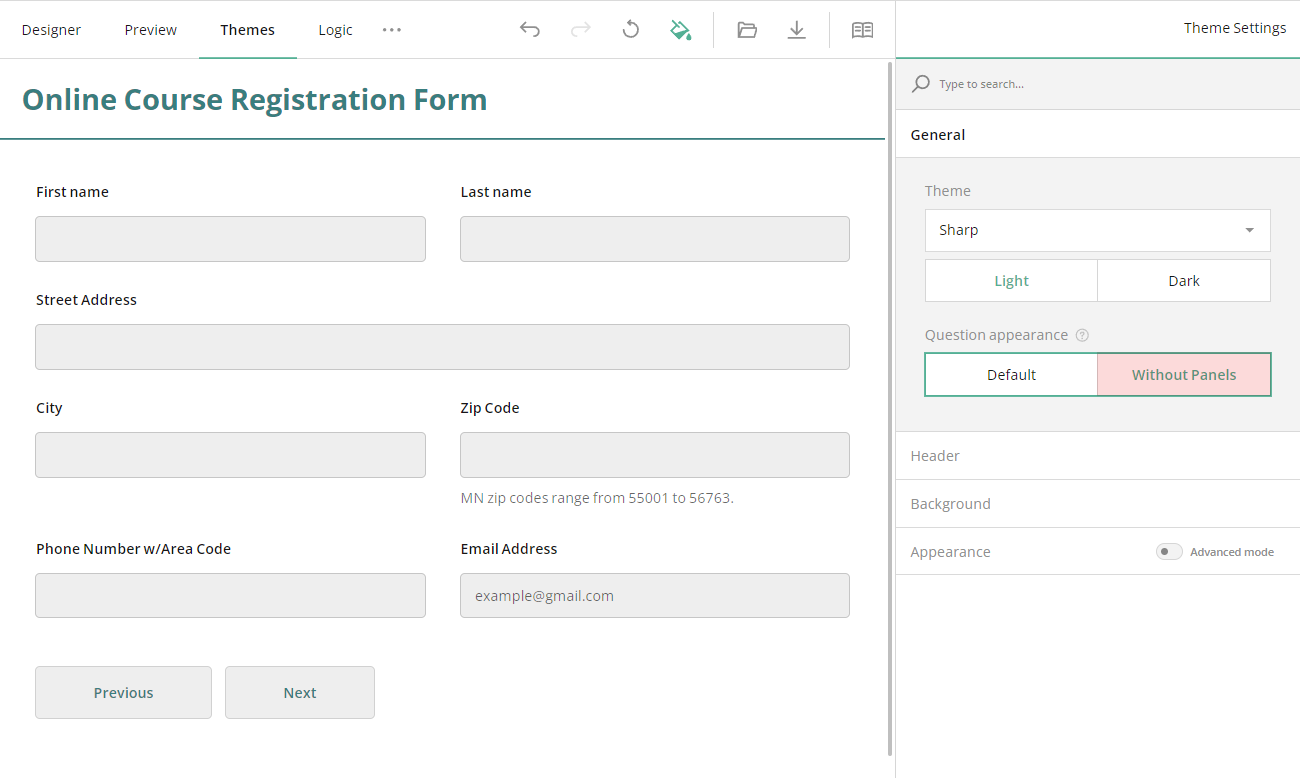Click the download theme icon
This screenshot has width=1300, height=778.
(x=796, y=29)
